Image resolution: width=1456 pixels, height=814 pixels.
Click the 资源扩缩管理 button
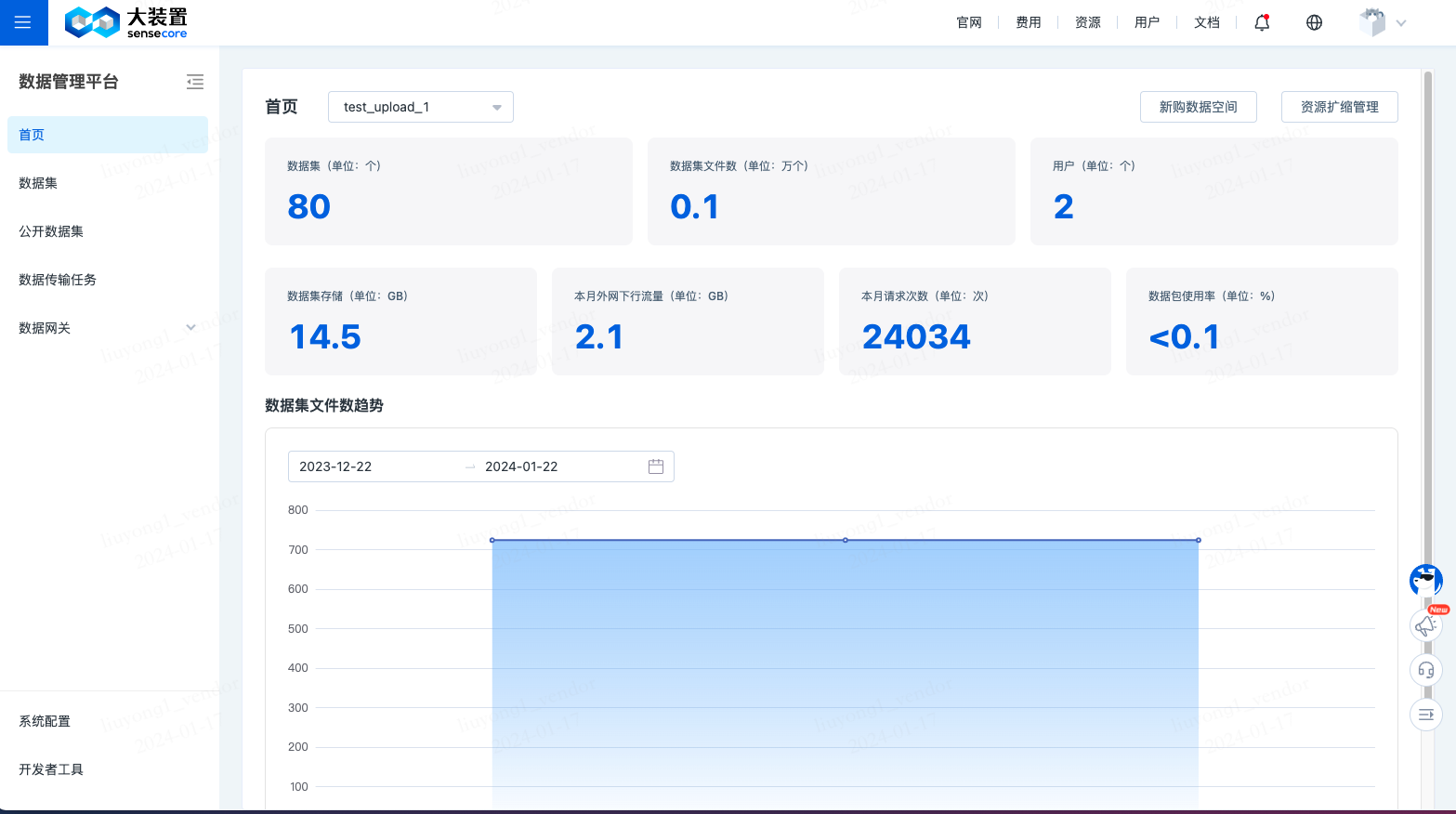click(1339, 106)
